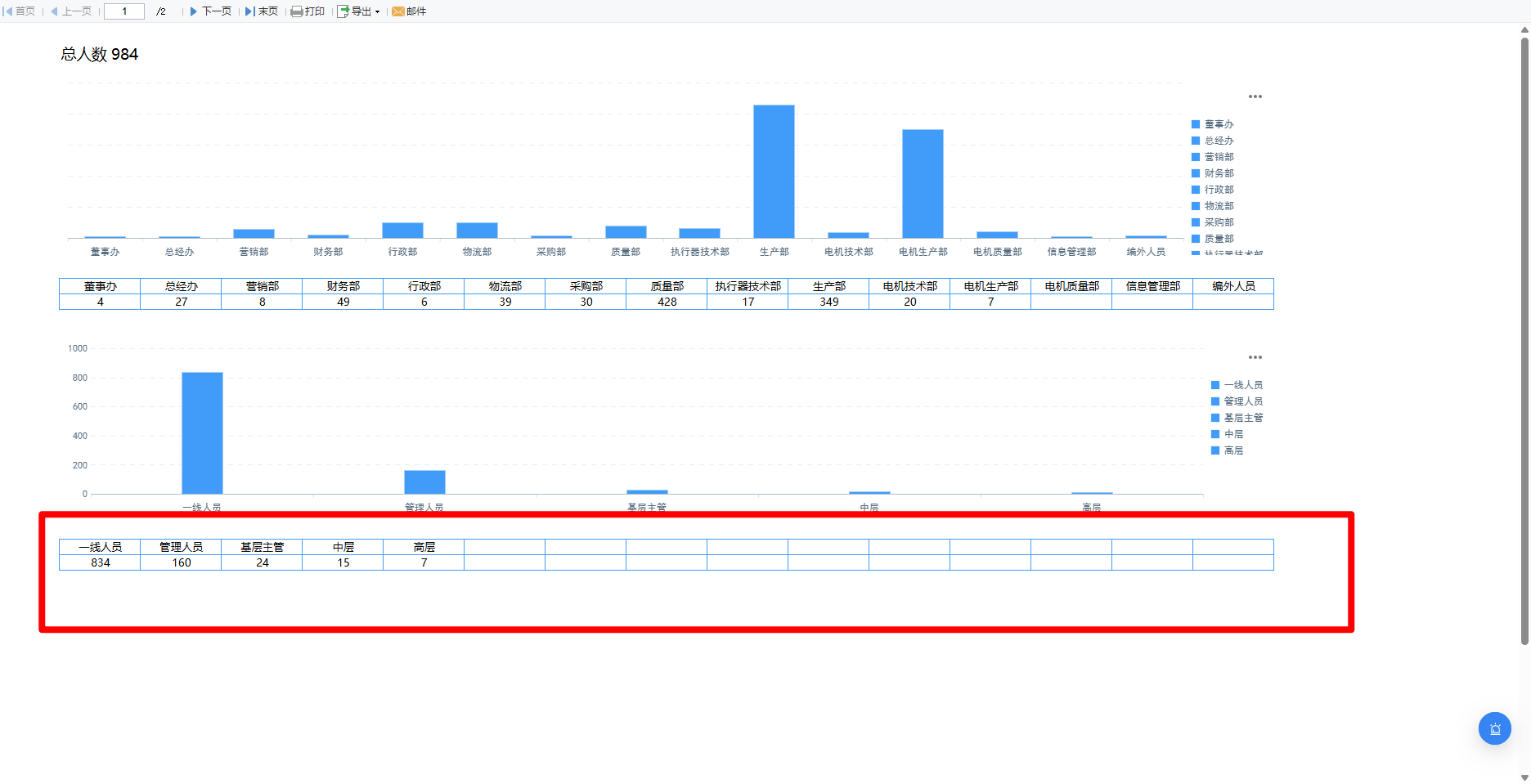Open the department chart's three-dot menu
The width and height of the screenshot is (1531, 784).
coord(1255,96)
